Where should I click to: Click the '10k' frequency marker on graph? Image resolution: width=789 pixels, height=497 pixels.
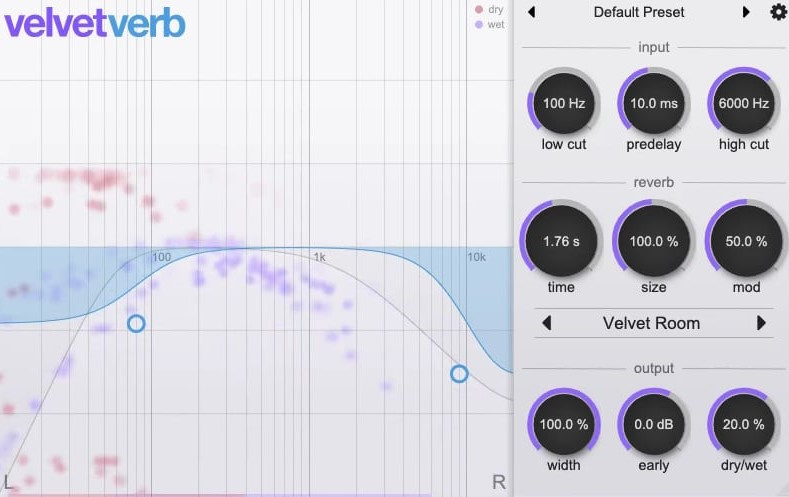(x=477, y=257)
